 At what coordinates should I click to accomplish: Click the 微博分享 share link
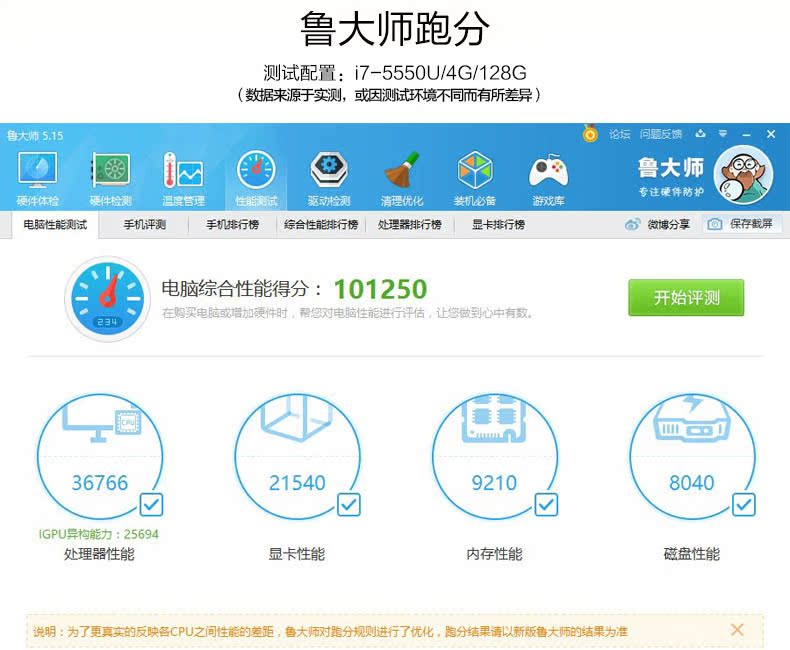(x=657, y=224)
